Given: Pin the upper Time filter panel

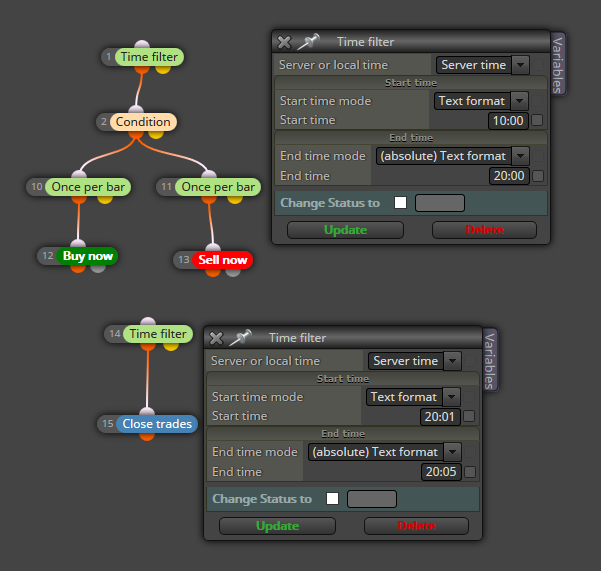Looking at the screenshot, I should click(x=309, y=41).
